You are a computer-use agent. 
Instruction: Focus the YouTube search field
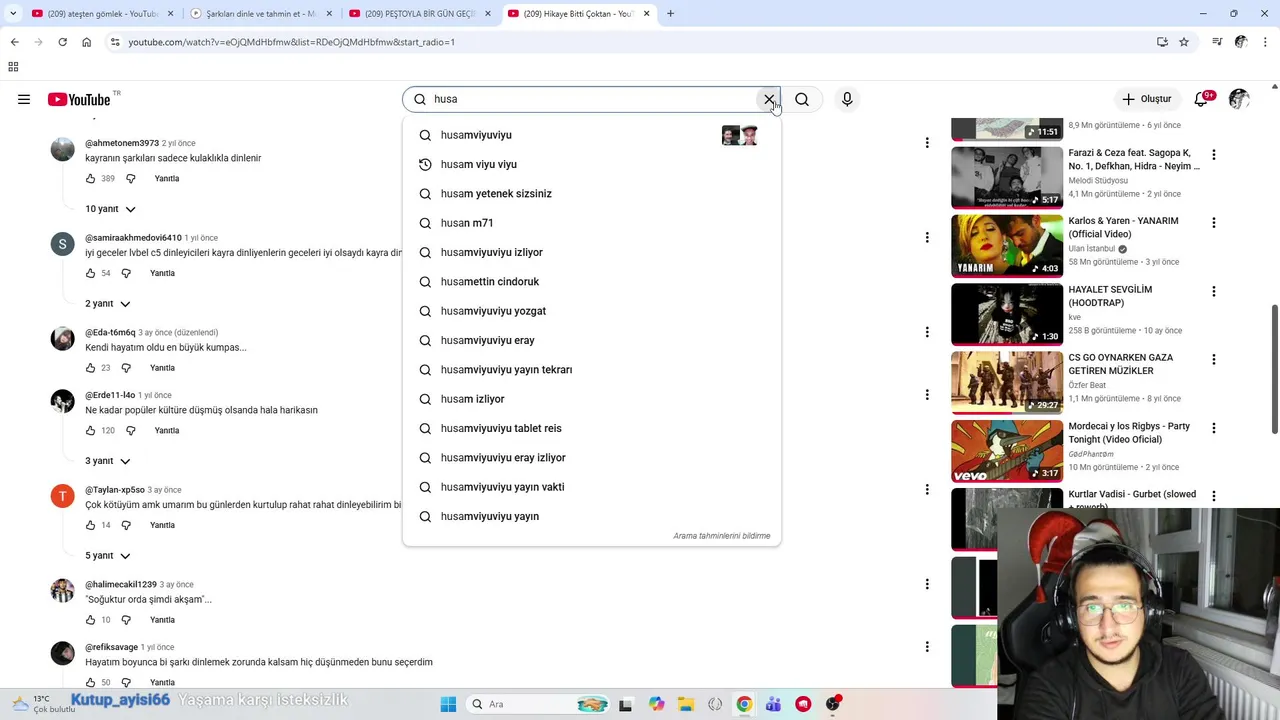[x=590, y=99]
